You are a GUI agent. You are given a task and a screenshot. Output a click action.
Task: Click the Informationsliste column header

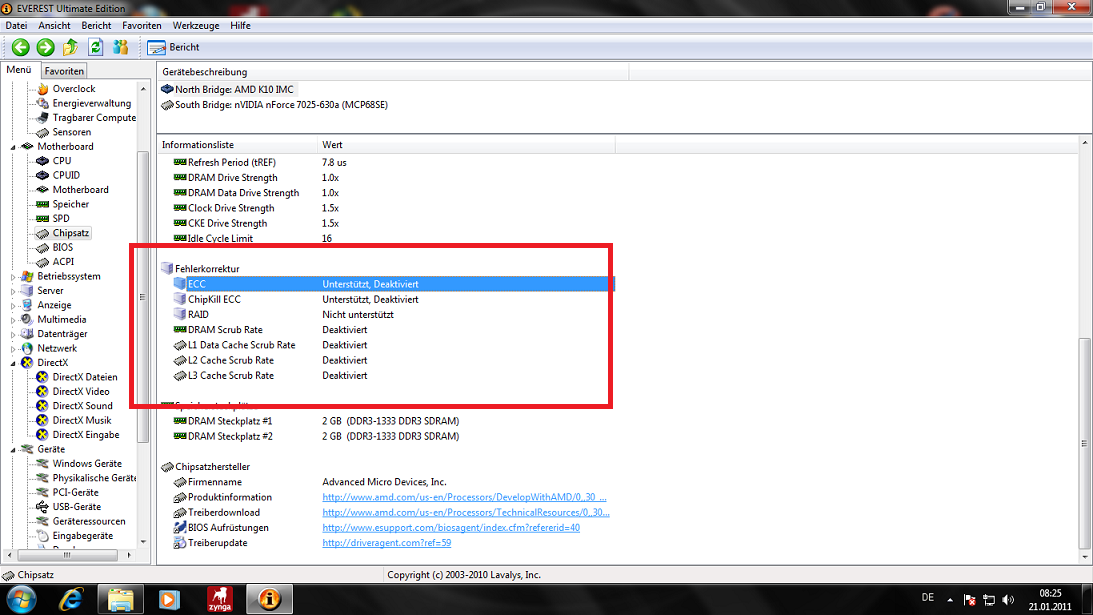coord(237,145)
